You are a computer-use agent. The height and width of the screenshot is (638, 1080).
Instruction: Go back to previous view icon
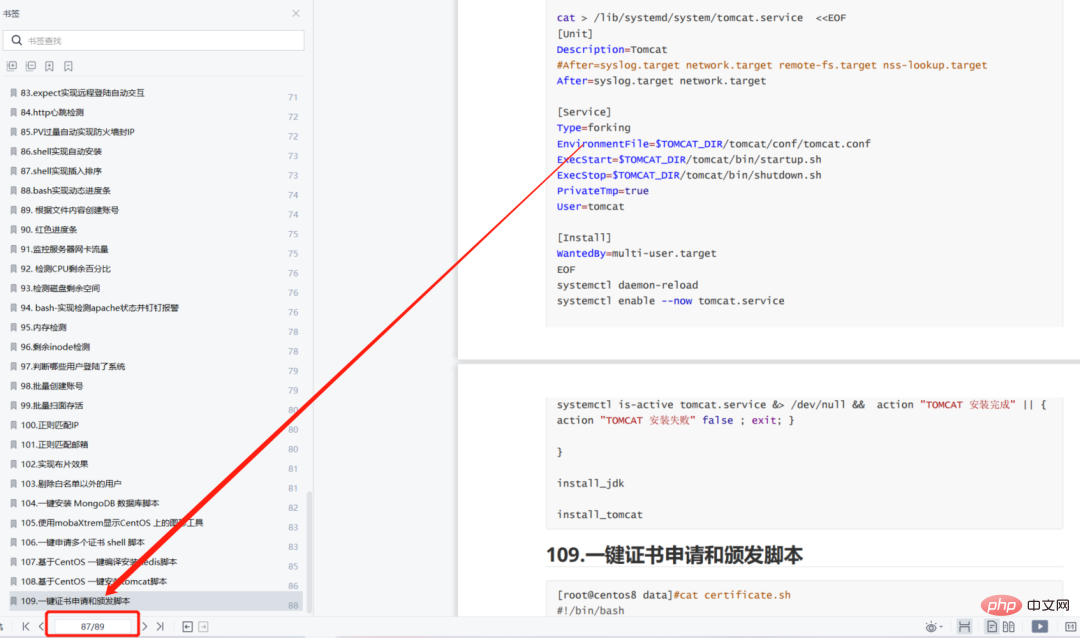[x=187, y=626]
